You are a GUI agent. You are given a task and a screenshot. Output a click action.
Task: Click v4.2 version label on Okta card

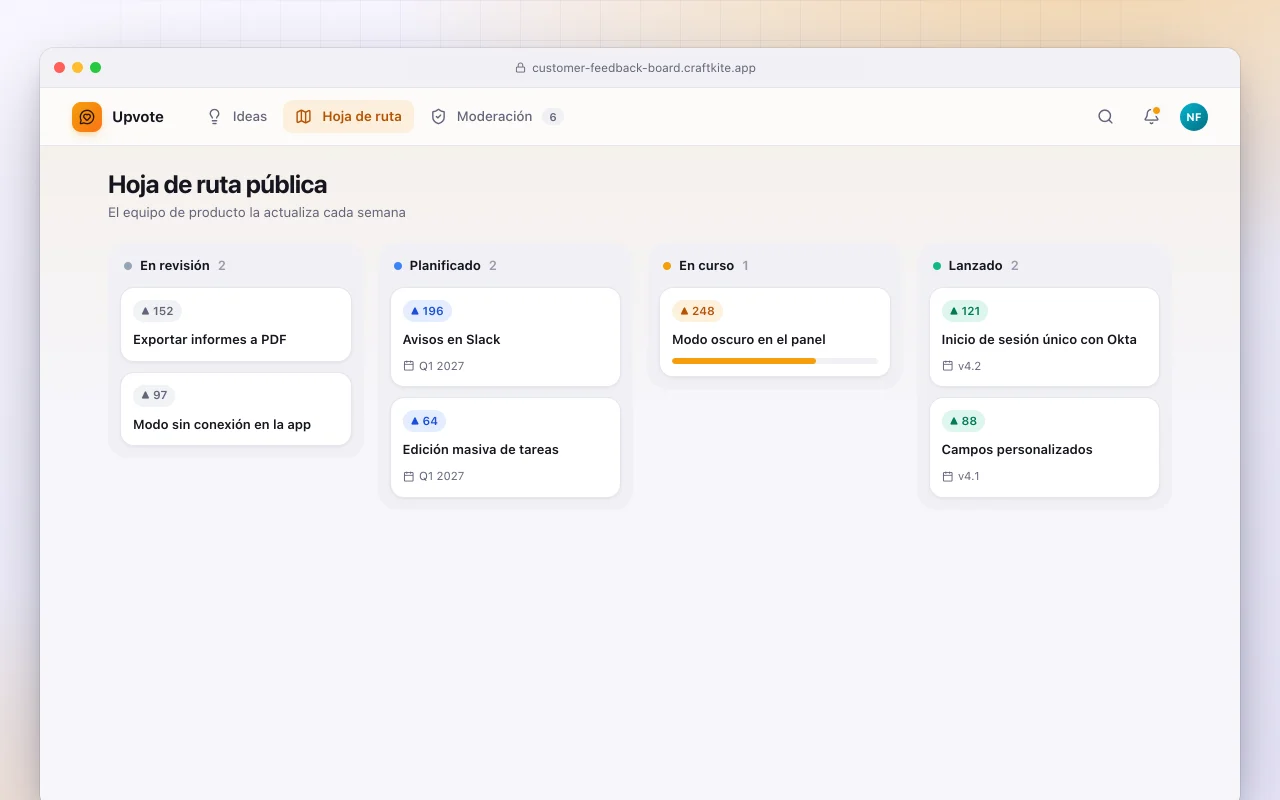pyautogui.click(x=962, y=366)
